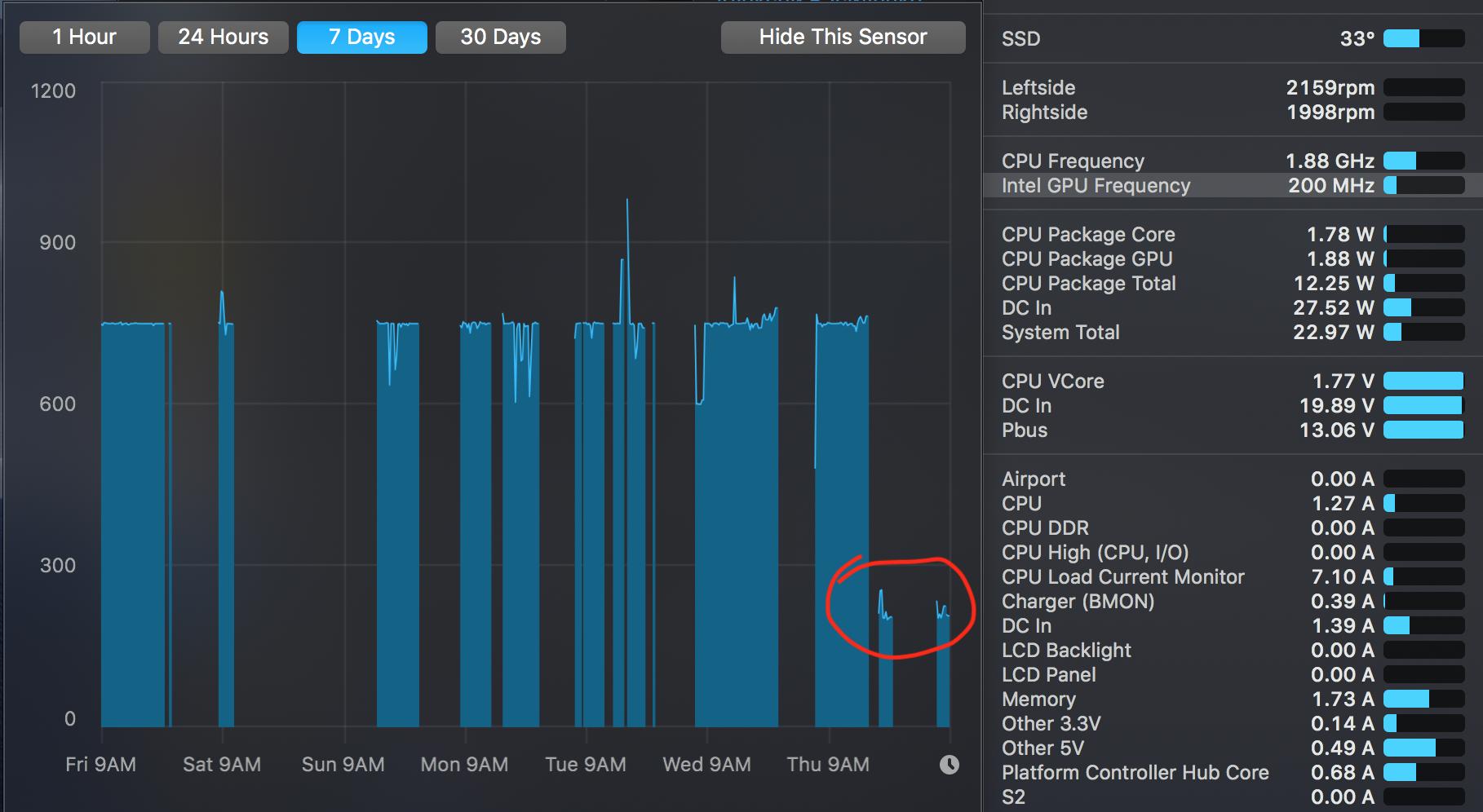Click the Hide This Sensor button

pyautogui.click(x=843, y=38)
